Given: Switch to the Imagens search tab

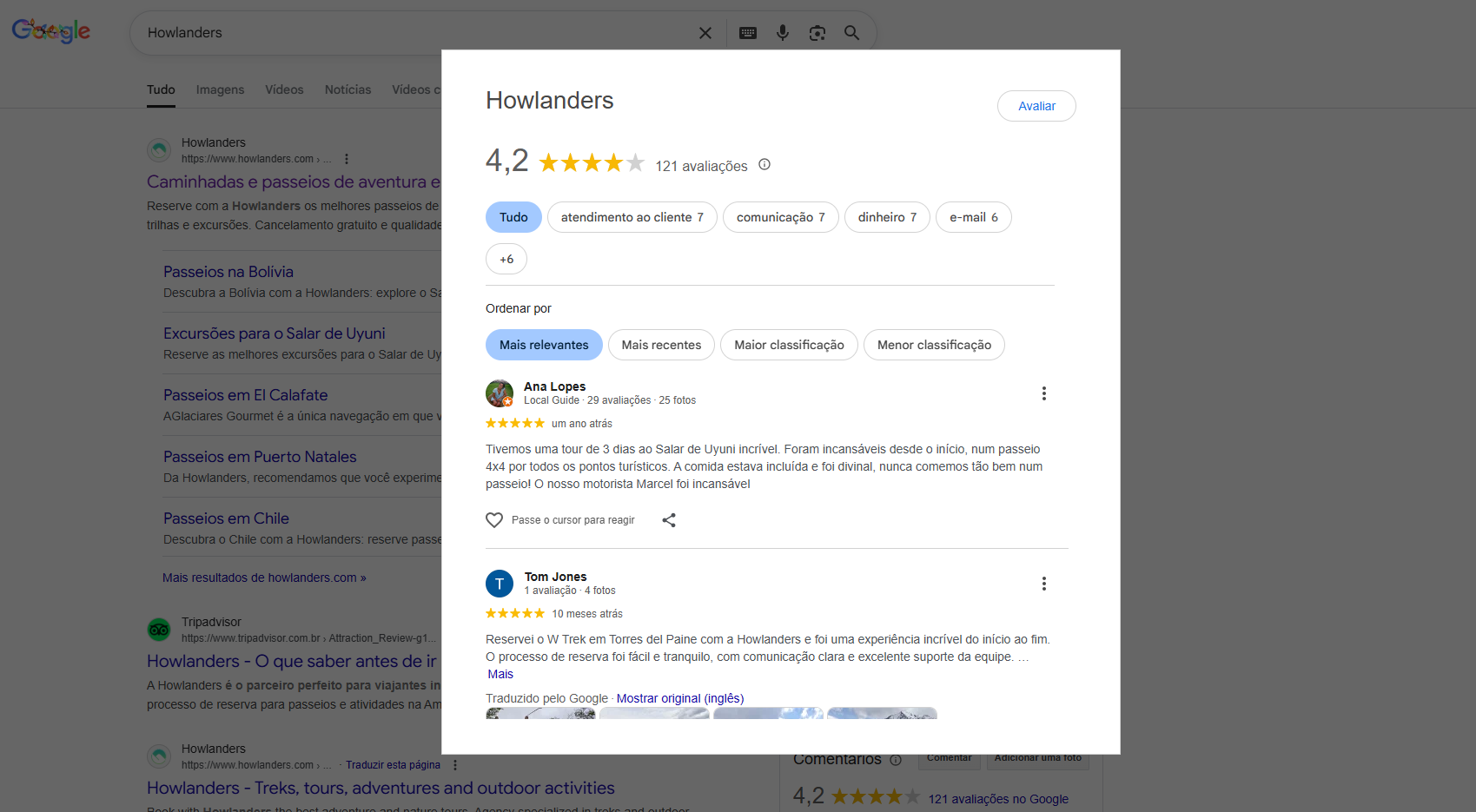Looking at the screenshot, I should (220, 89).
